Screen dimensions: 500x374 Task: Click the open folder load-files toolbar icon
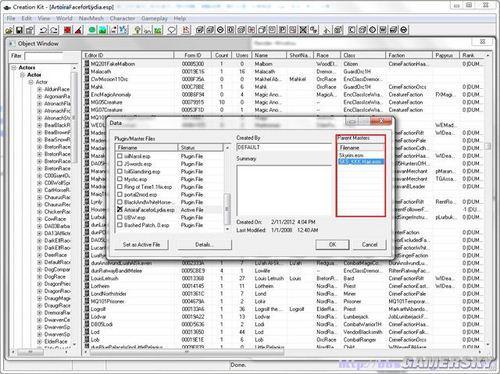pos(9,30)
